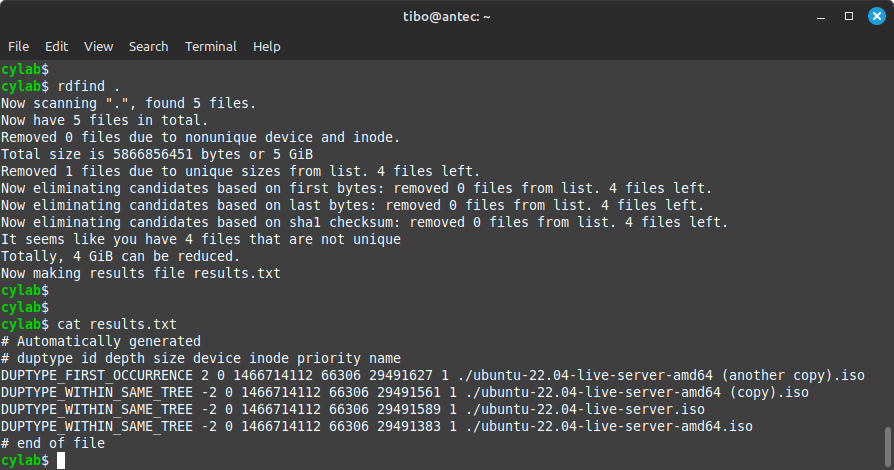This screenshot has height=470, width=894.
Task: Click the DUPTYPE_FIRST_OCCURRENCE line
Action: click(x=433, y=375)
